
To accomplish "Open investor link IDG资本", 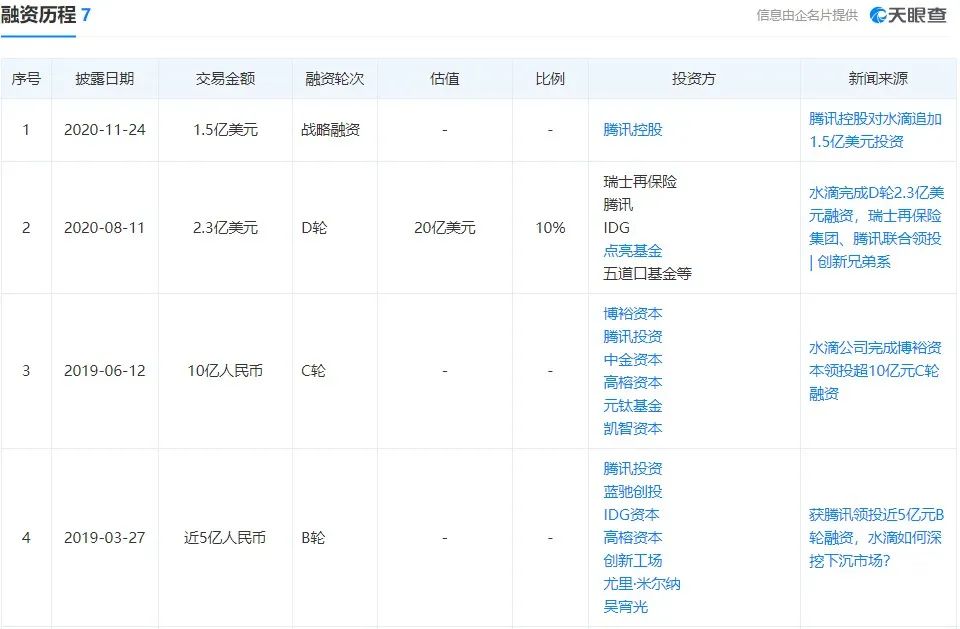I will pos(631,514).
